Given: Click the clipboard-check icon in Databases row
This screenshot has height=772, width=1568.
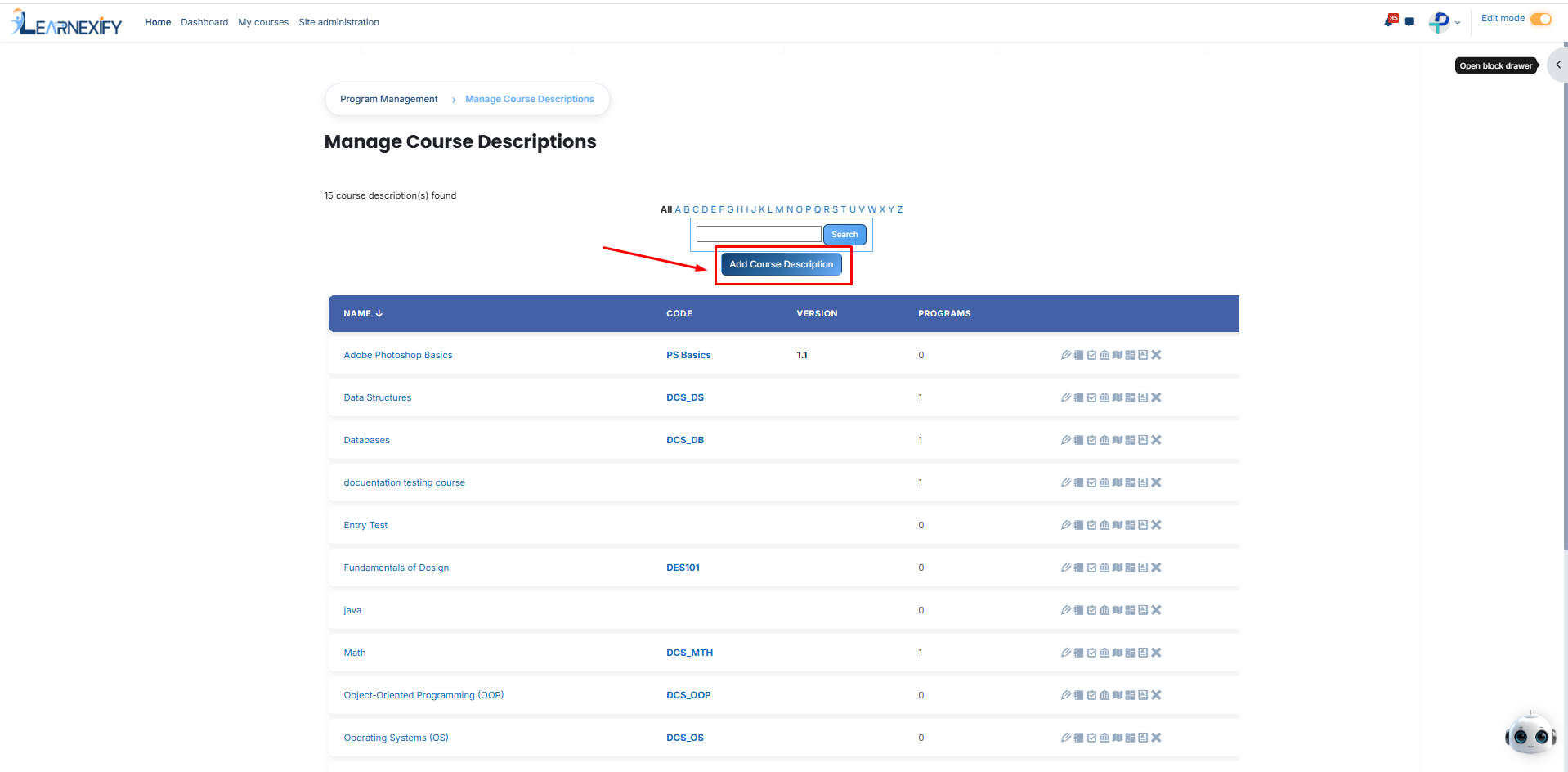Looking at the screenshot, I should [x=1091, y=440].
